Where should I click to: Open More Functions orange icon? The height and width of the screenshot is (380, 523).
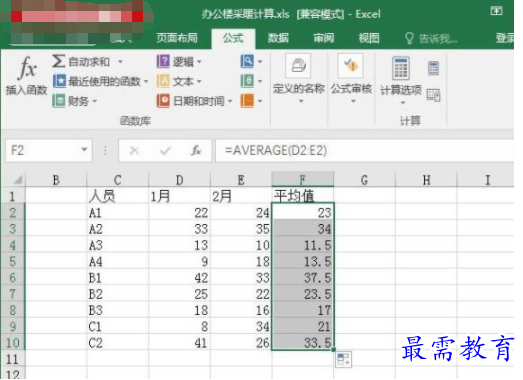click(247, 101)
